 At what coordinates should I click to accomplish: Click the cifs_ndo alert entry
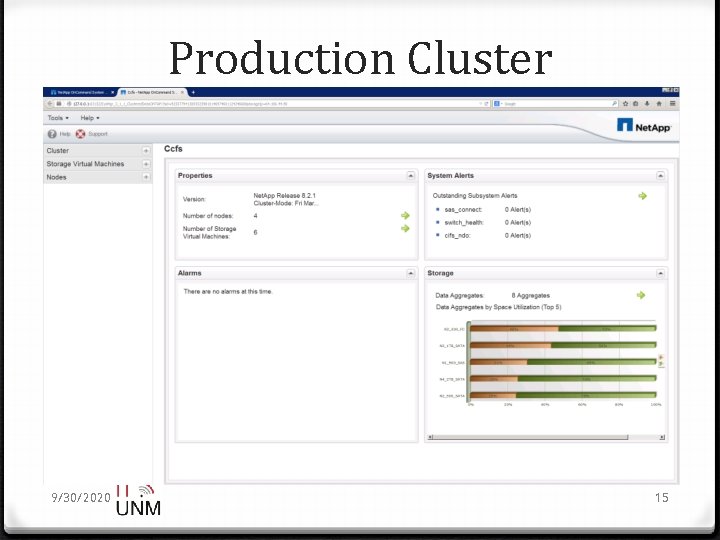click(487, 236)
